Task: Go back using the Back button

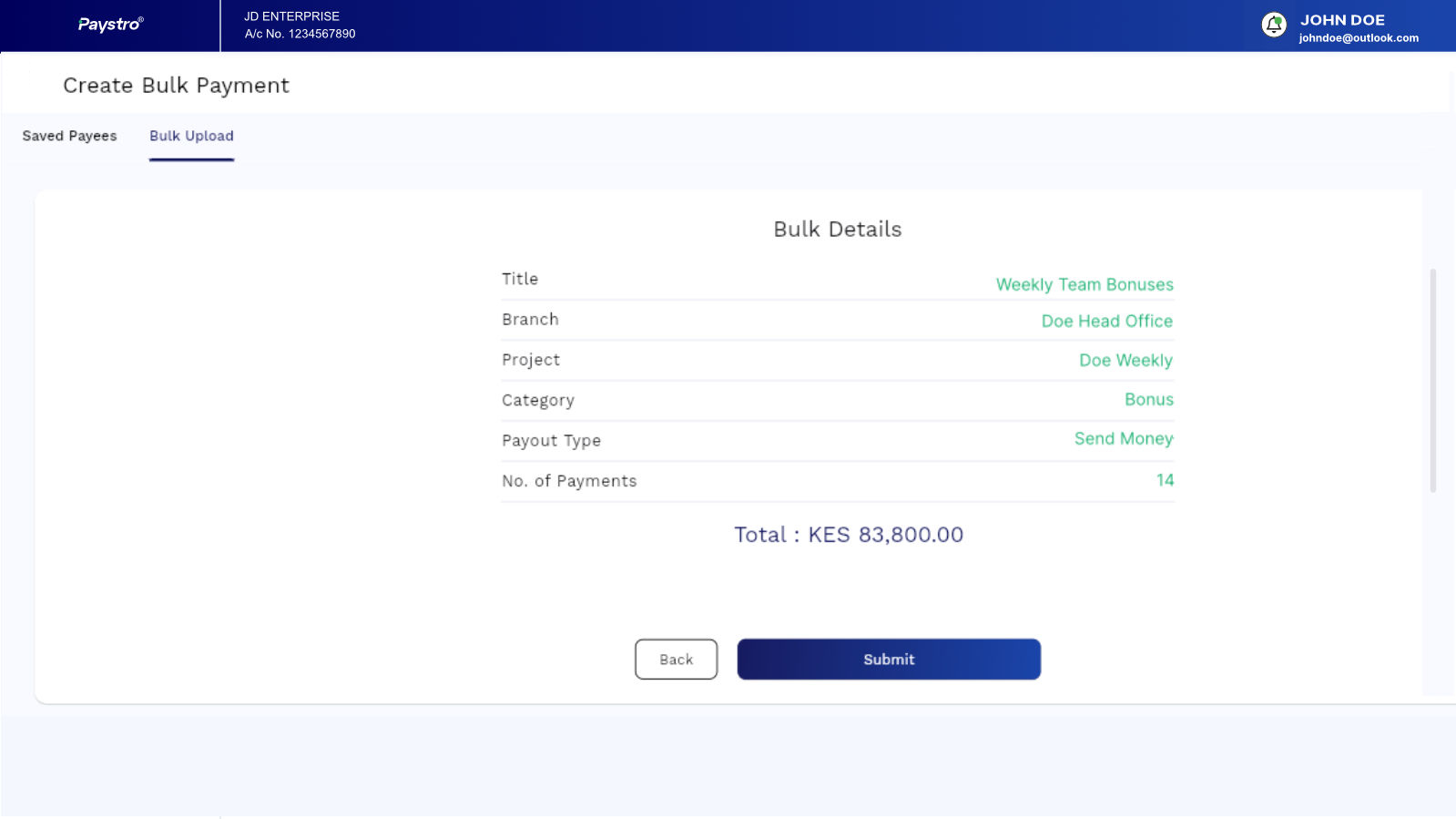Action: tap(676, 659)
